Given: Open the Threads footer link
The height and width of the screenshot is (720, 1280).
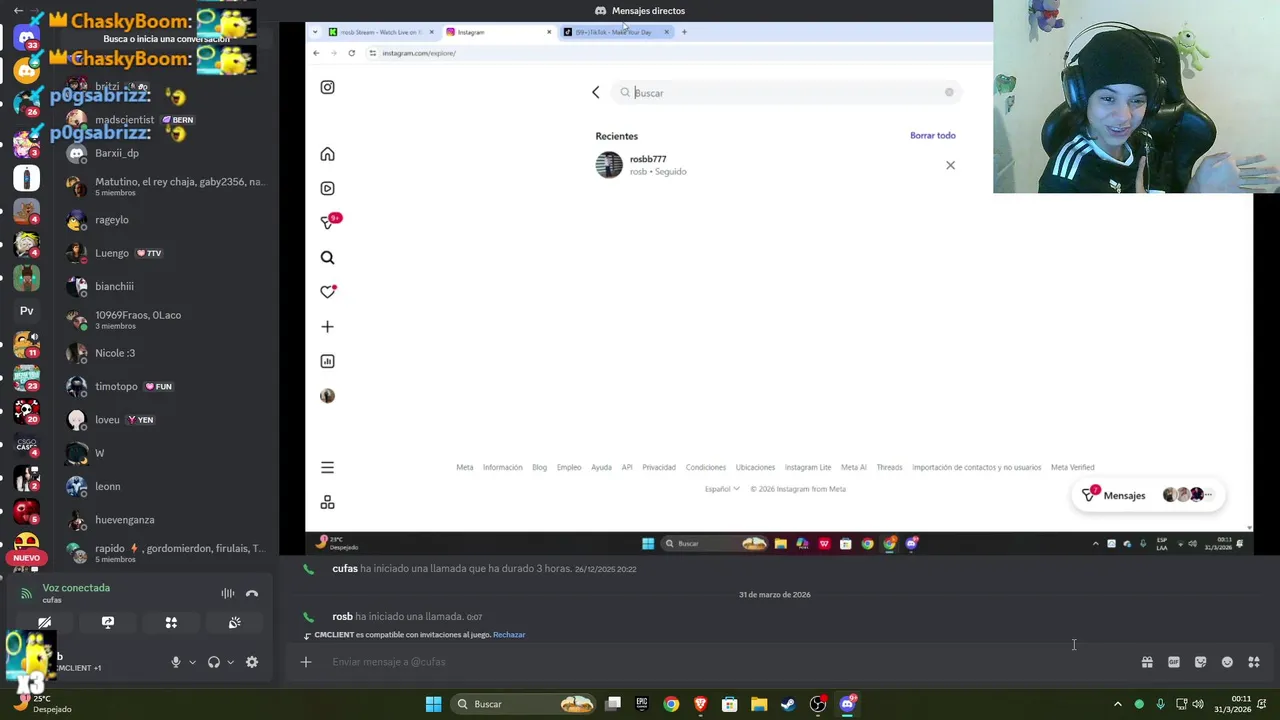Looking at the screenshot, I should (x=889, y=467).
